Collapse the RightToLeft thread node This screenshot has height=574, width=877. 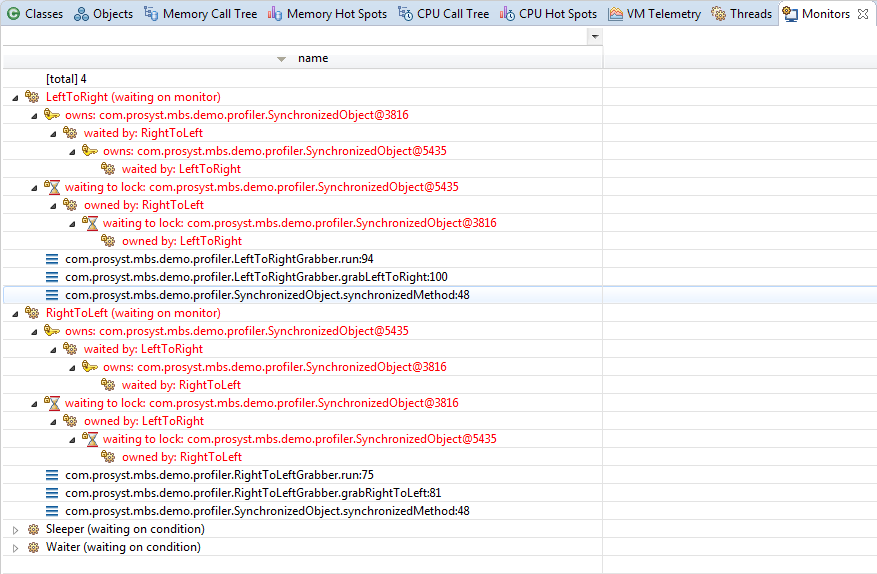(x=15, y=313)
